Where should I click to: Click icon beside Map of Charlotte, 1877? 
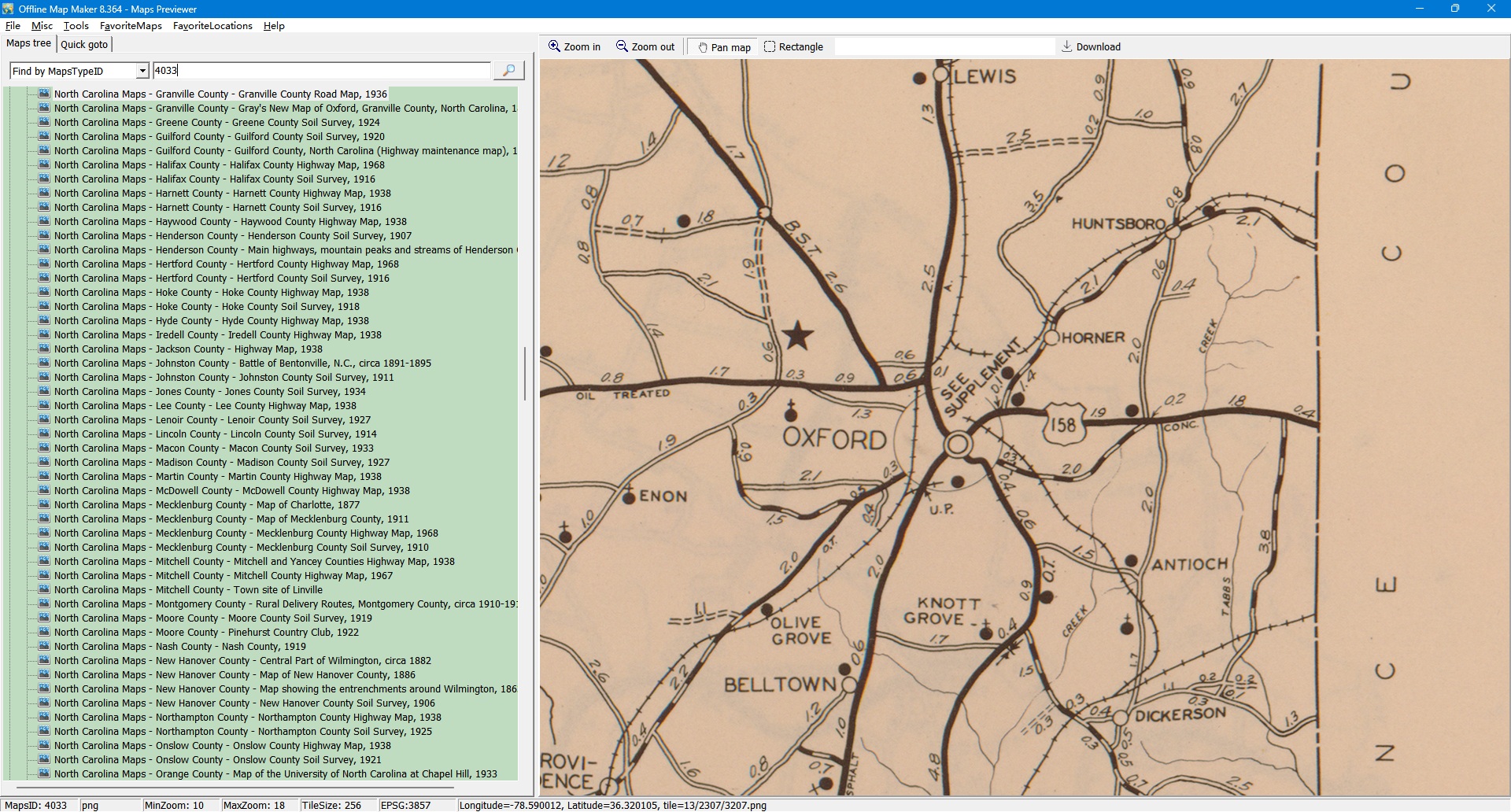[x=44, y=504]
